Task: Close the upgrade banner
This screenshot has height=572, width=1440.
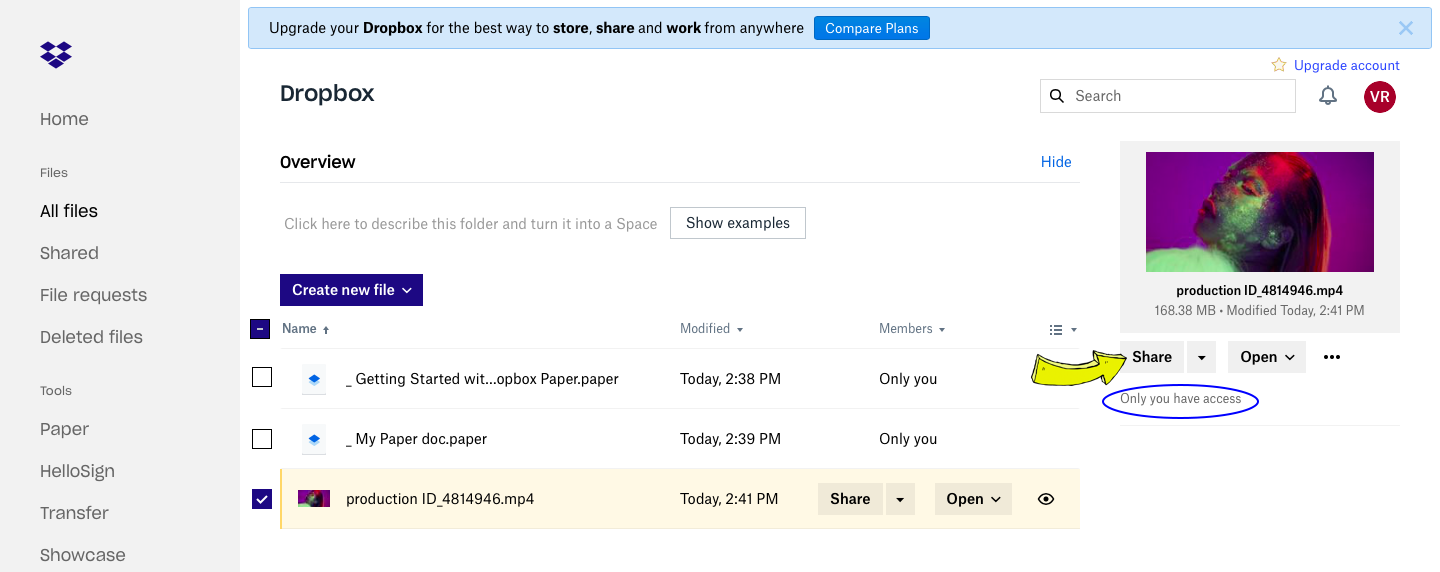Action: 1406,28
